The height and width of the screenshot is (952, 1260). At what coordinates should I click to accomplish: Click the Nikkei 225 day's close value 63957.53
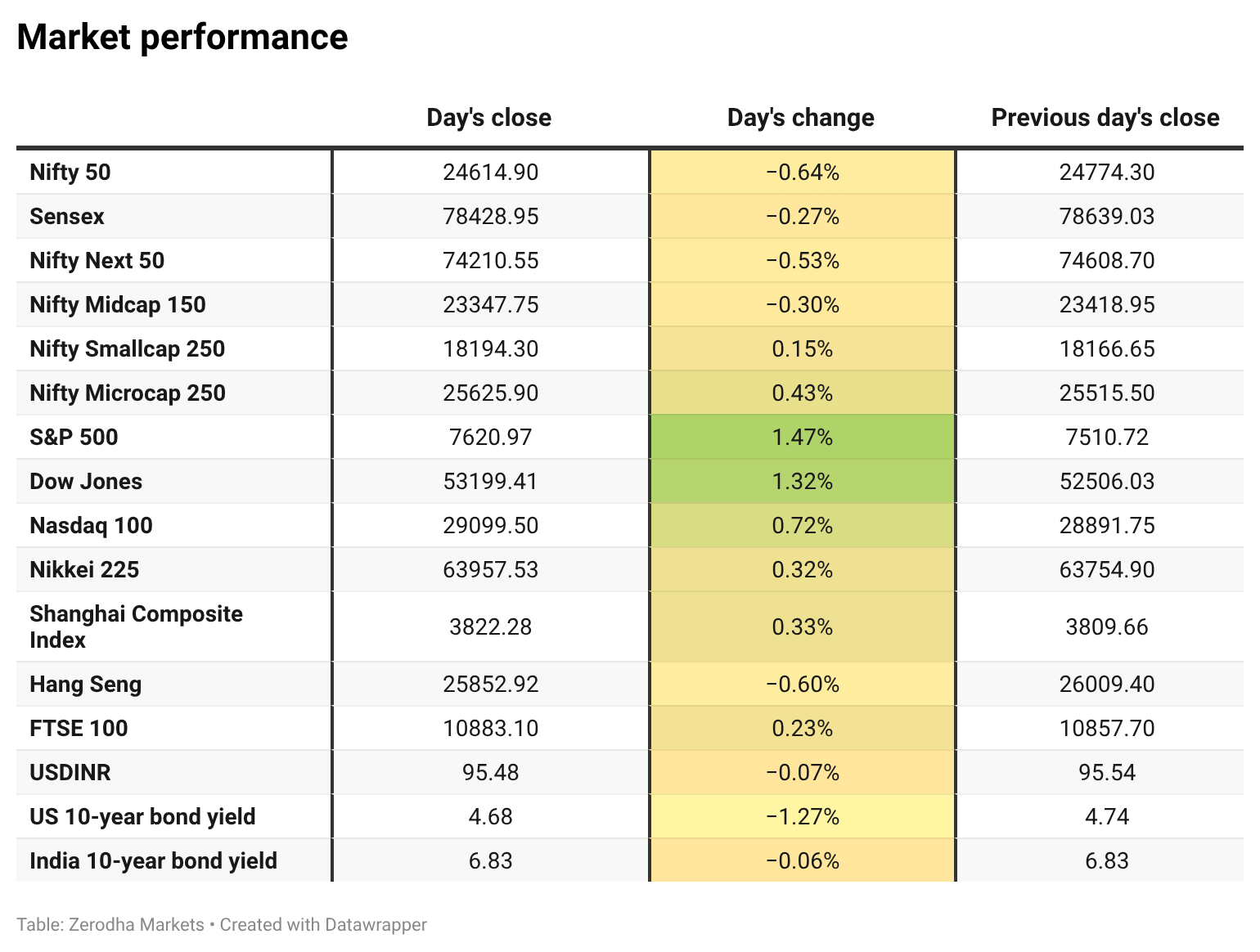[491, 570]
